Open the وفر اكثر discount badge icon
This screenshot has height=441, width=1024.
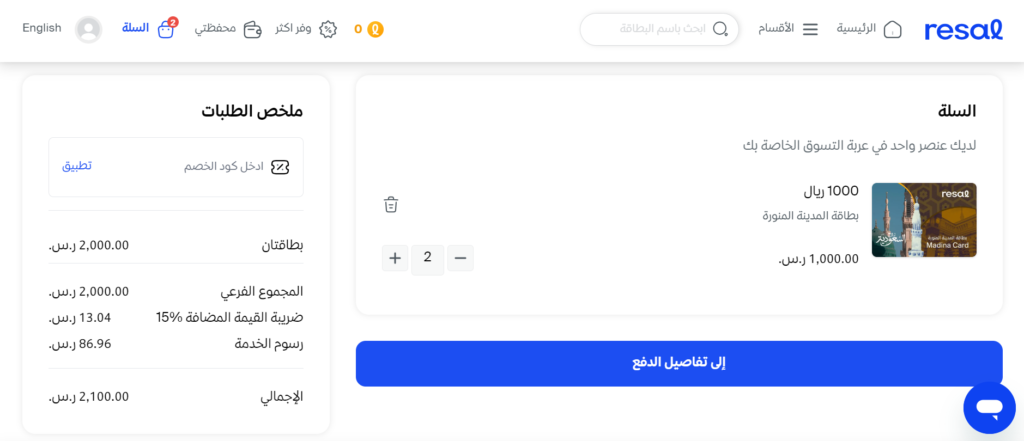pos(328,29)
